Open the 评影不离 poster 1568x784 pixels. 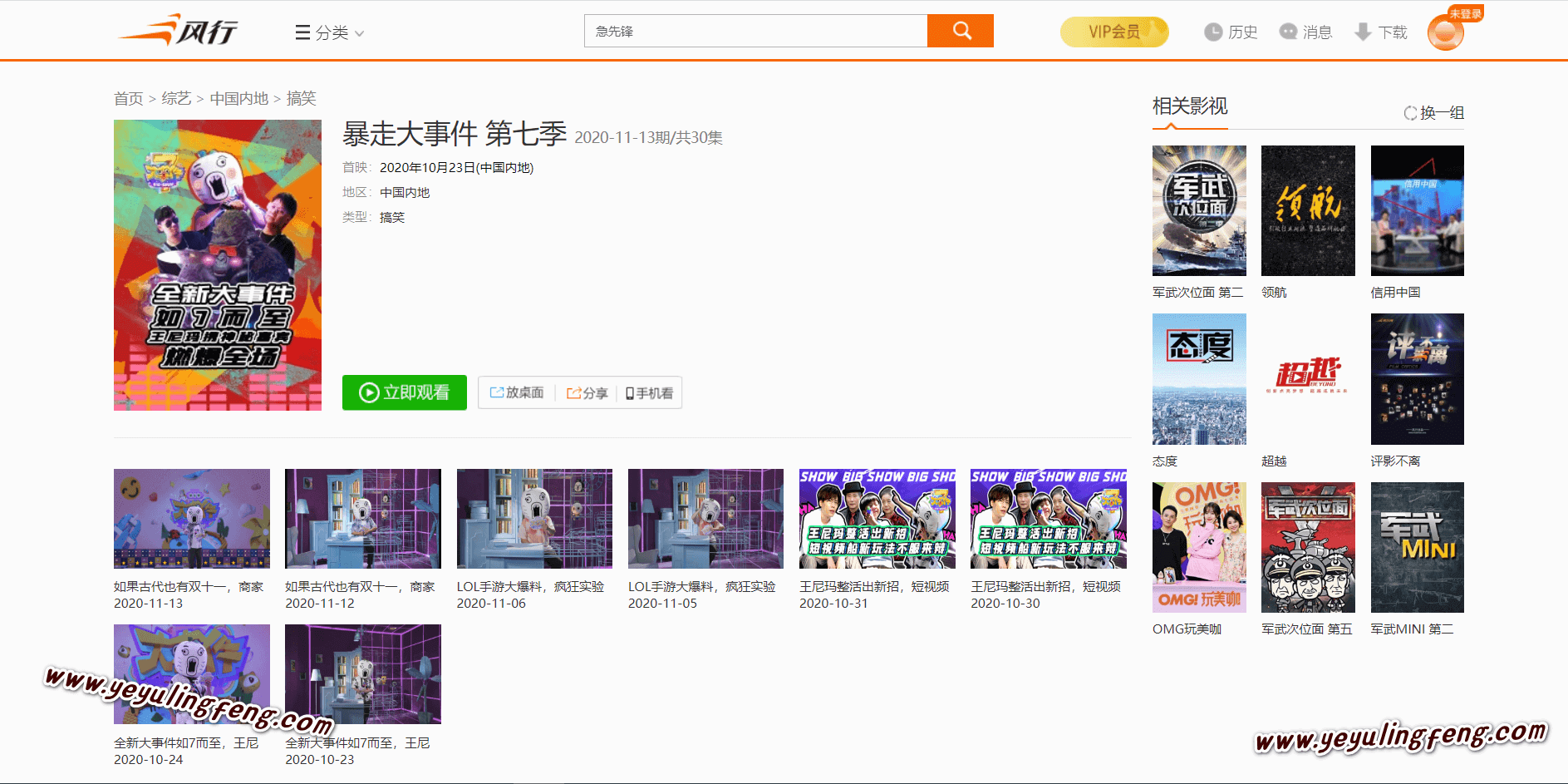pos(1418,379)
